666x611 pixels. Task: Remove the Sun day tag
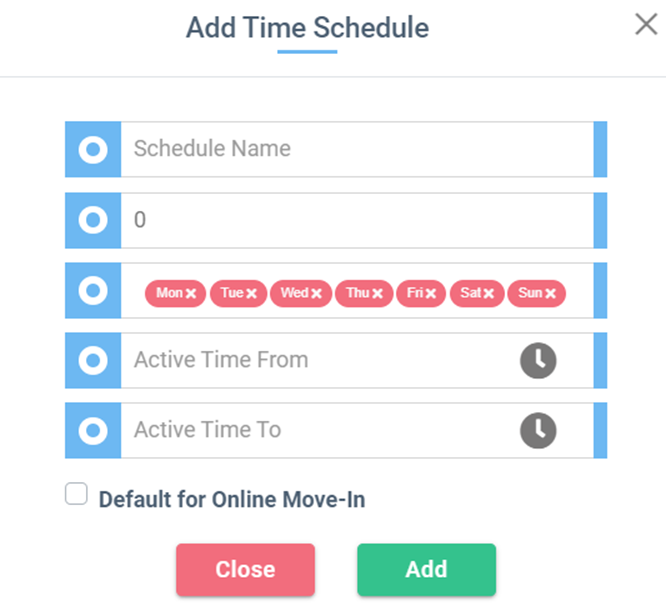(550, 293)
